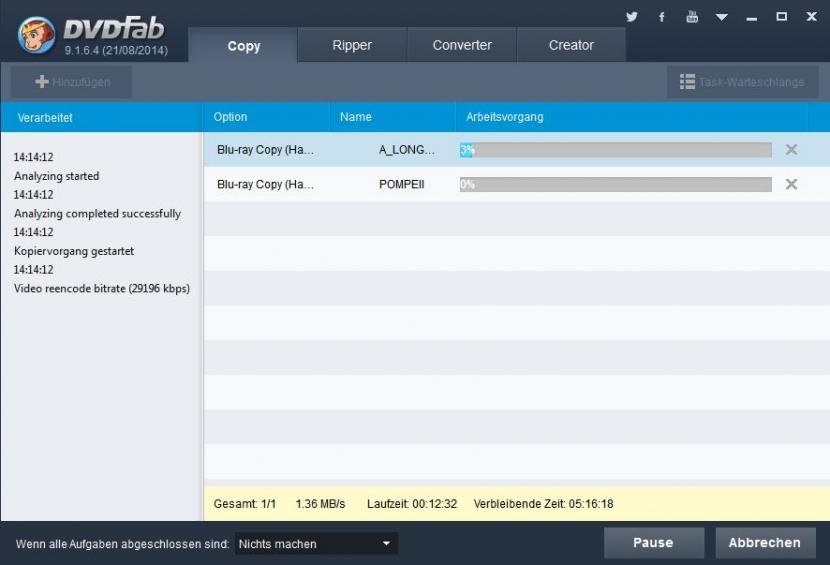Open the YouTube link icon
The width and height of the screenshot is (830, 565).
click(692, 17)
